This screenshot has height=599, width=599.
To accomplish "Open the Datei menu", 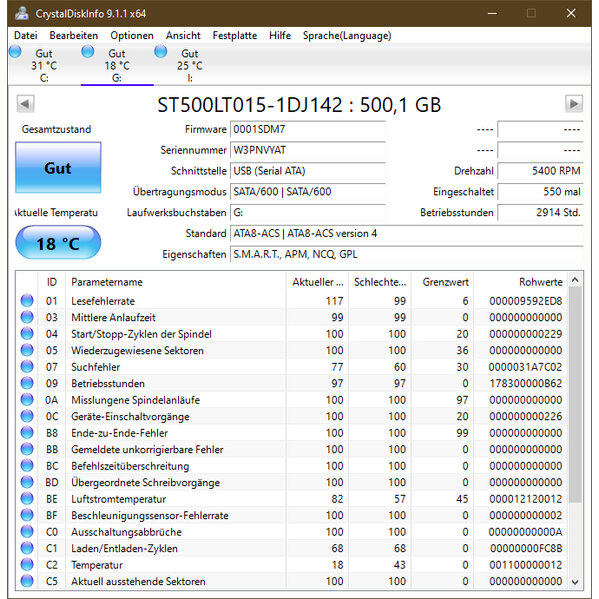I will [26, 36].
